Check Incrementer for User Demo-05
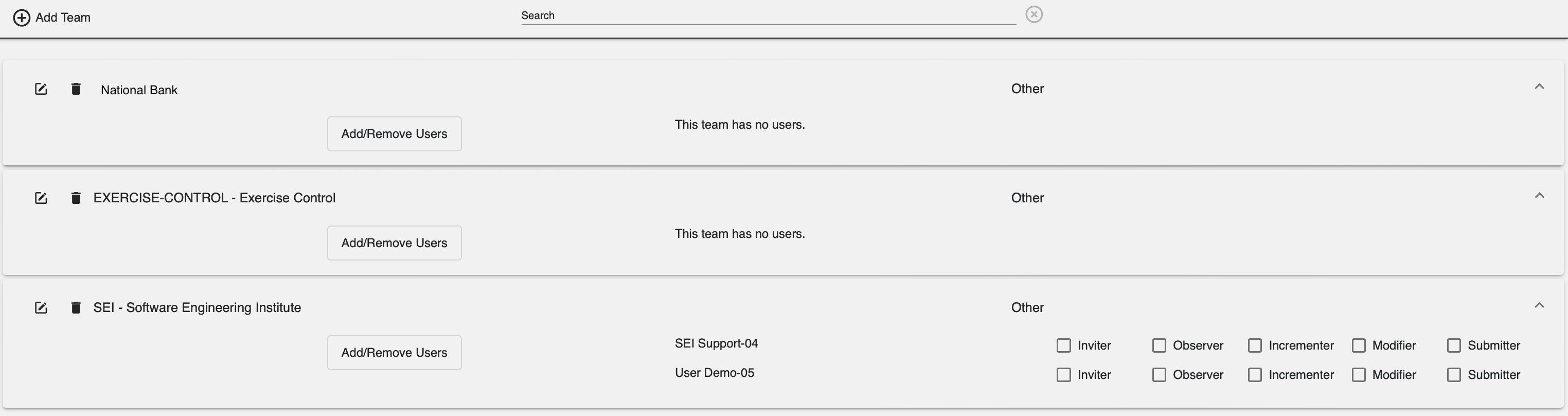The height and width of the screenshot is (416, 1568). (x=1255, y=375)
